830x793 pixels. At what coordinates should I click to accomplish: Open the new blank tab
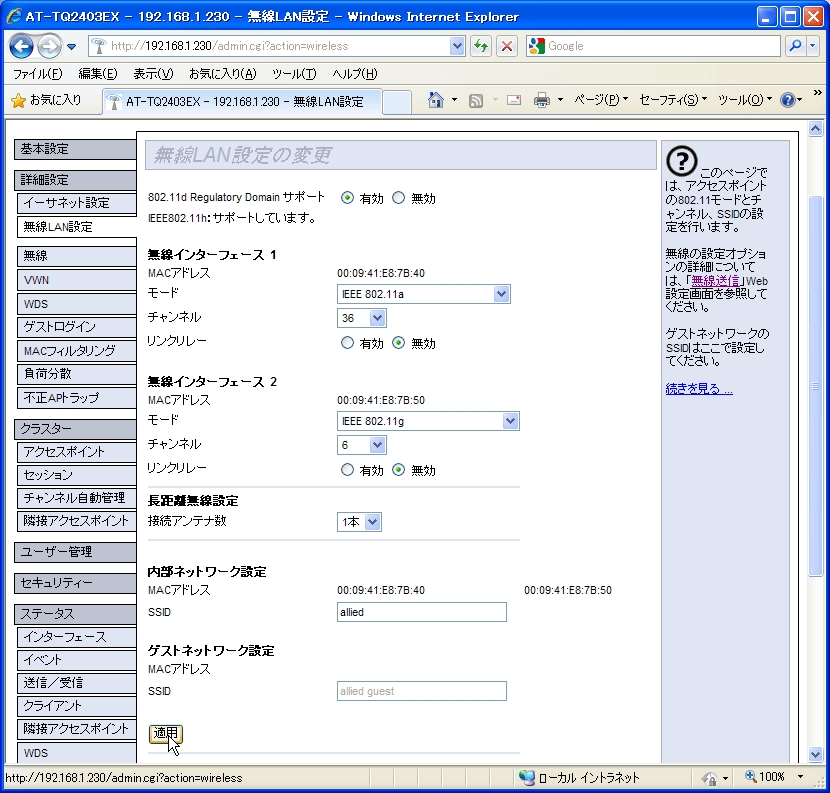coord(396,102)
